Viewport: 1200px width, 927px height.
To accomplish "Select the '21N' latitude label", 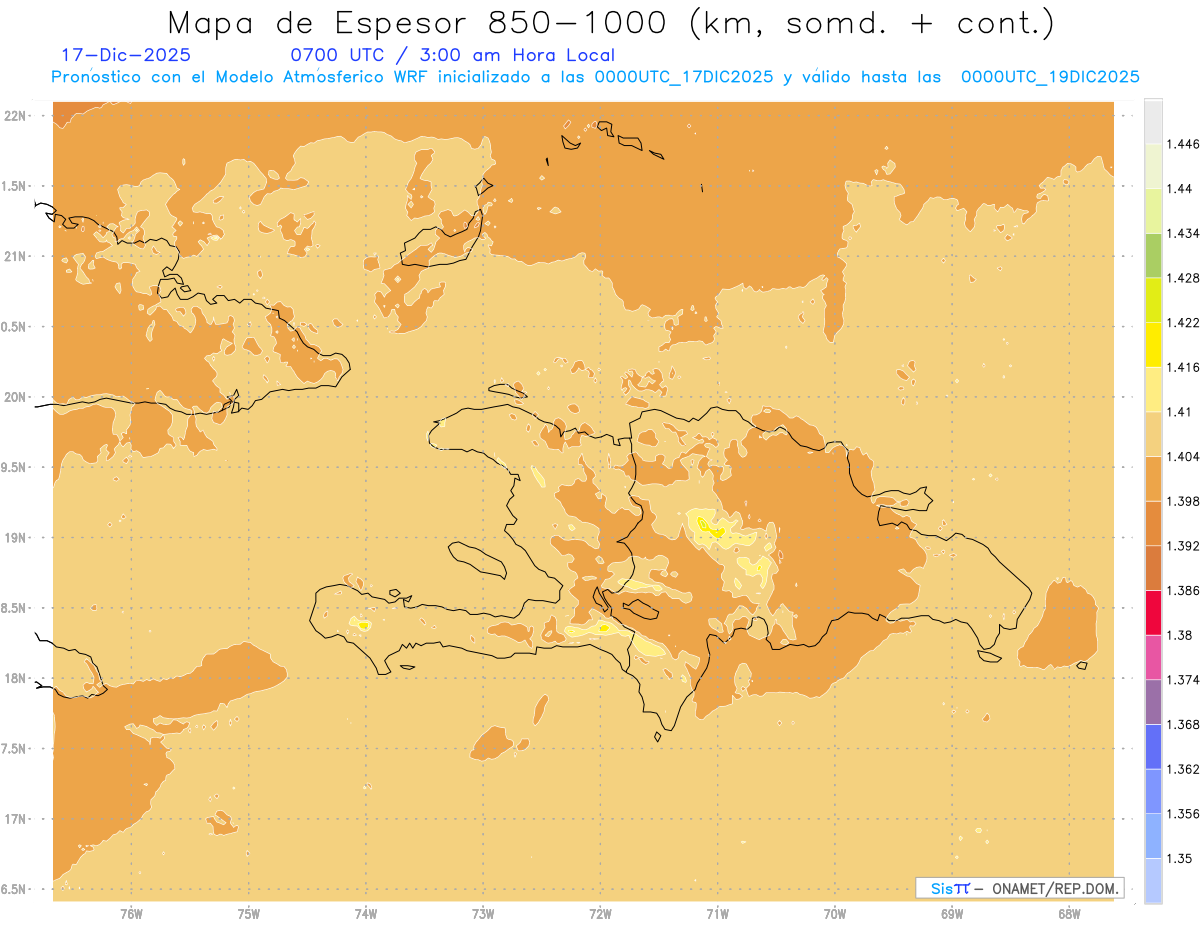I will (x=17, y=256).
